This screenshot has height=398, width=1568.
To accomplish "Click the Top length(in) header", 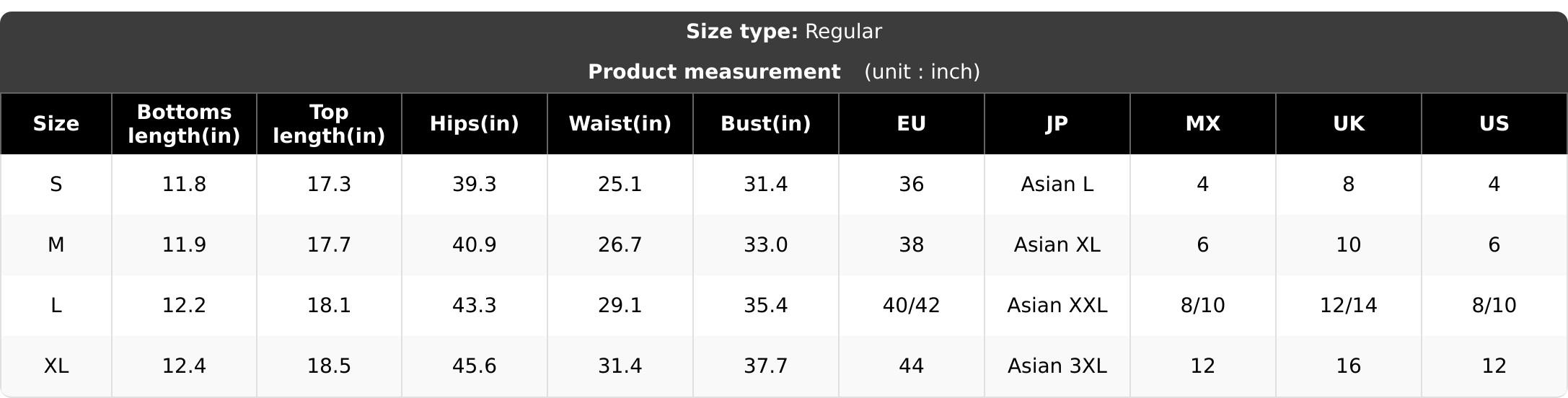I will pos(329,124).
